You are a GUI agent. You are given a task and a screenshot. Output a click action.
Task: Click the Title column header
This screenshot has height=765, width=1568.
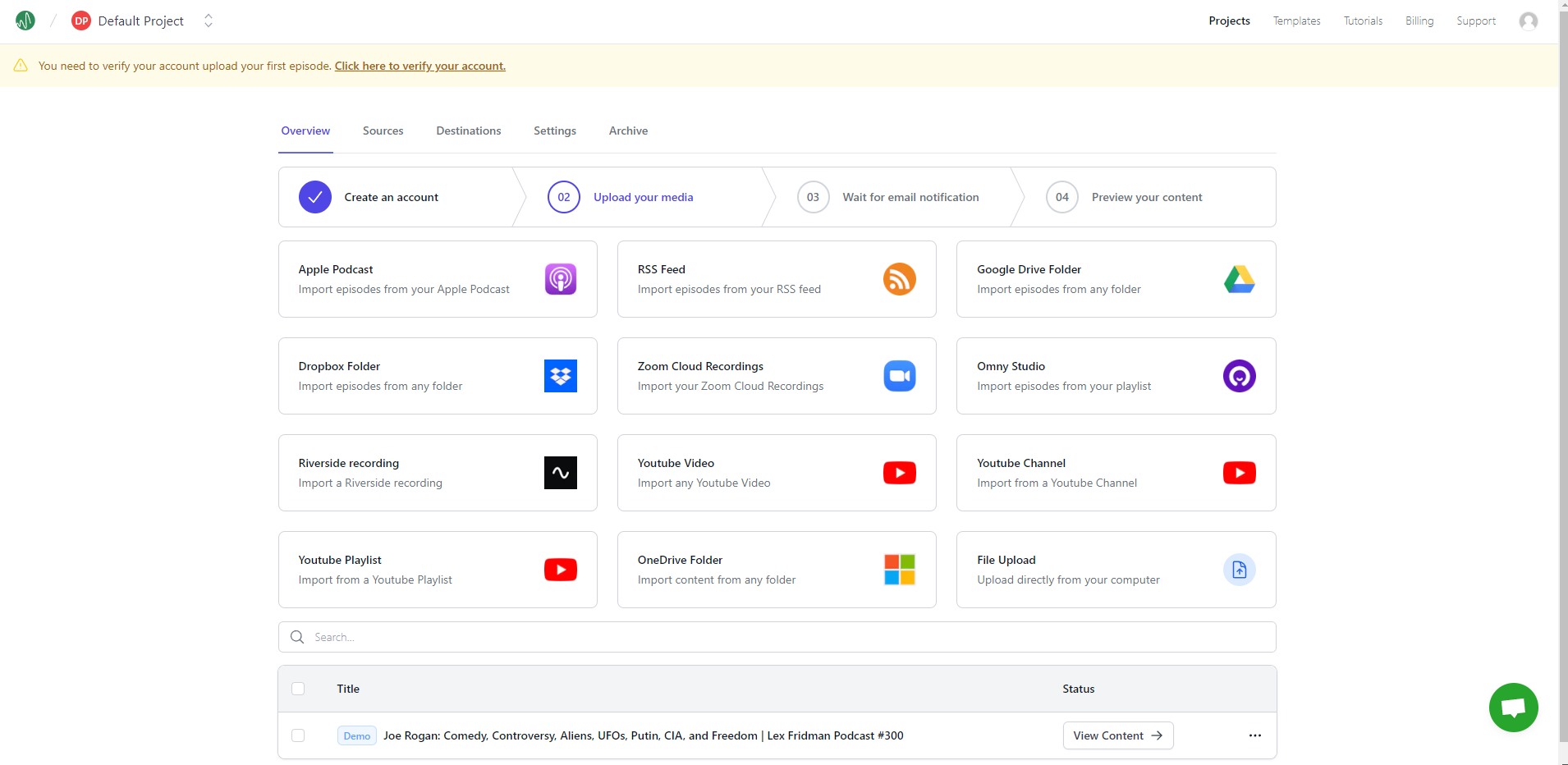click(348, 689)
